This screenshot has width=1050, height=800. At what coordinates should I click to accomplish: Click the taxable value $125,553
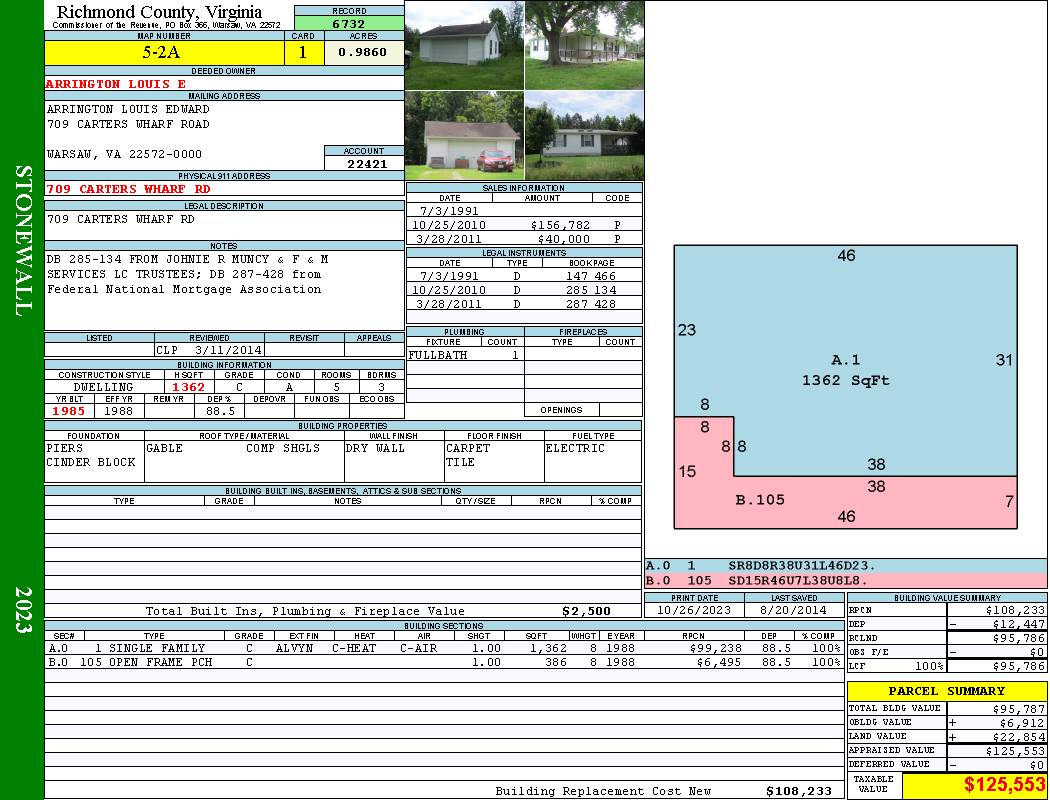coord(974,786)
